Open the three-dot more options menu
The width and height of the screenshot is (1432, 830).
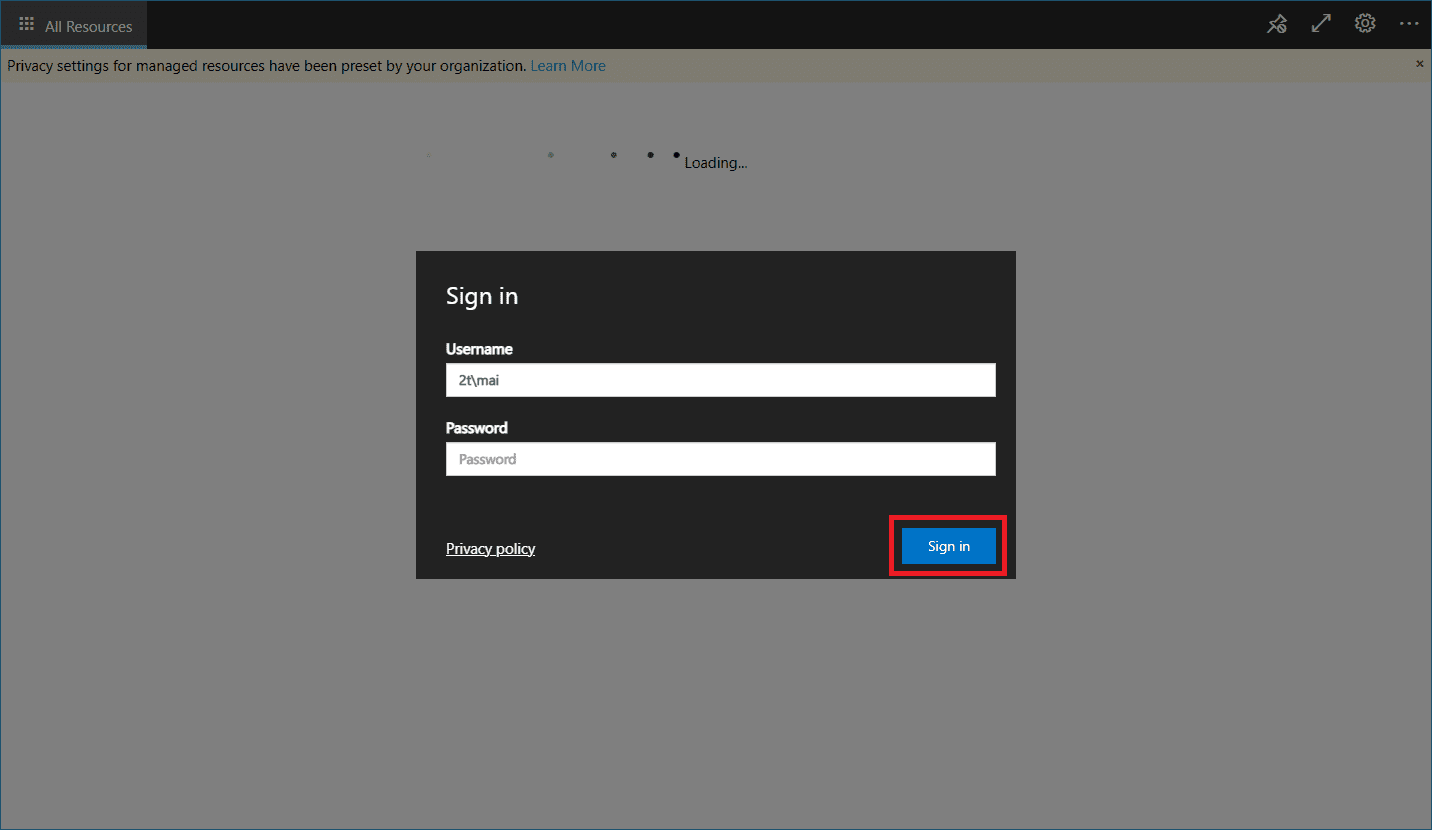1409,24
